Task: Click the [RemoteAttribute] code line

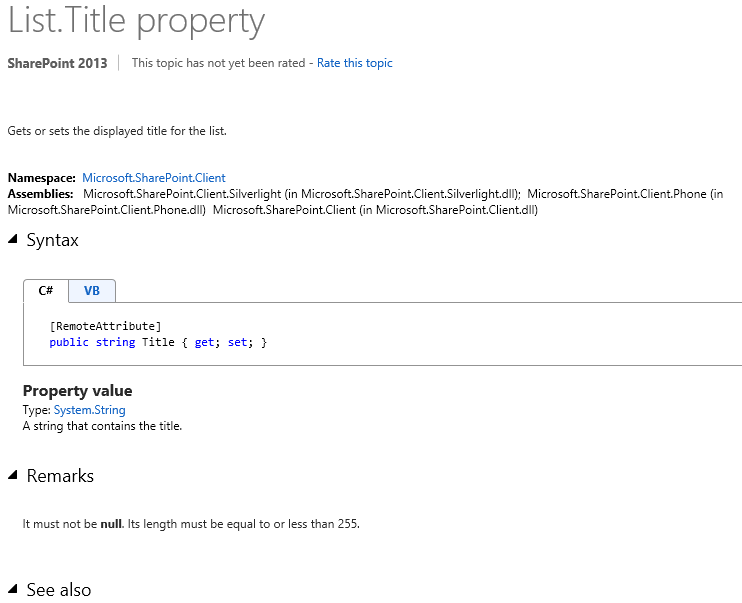Action: pyautogui.click(x=105, y=326)
